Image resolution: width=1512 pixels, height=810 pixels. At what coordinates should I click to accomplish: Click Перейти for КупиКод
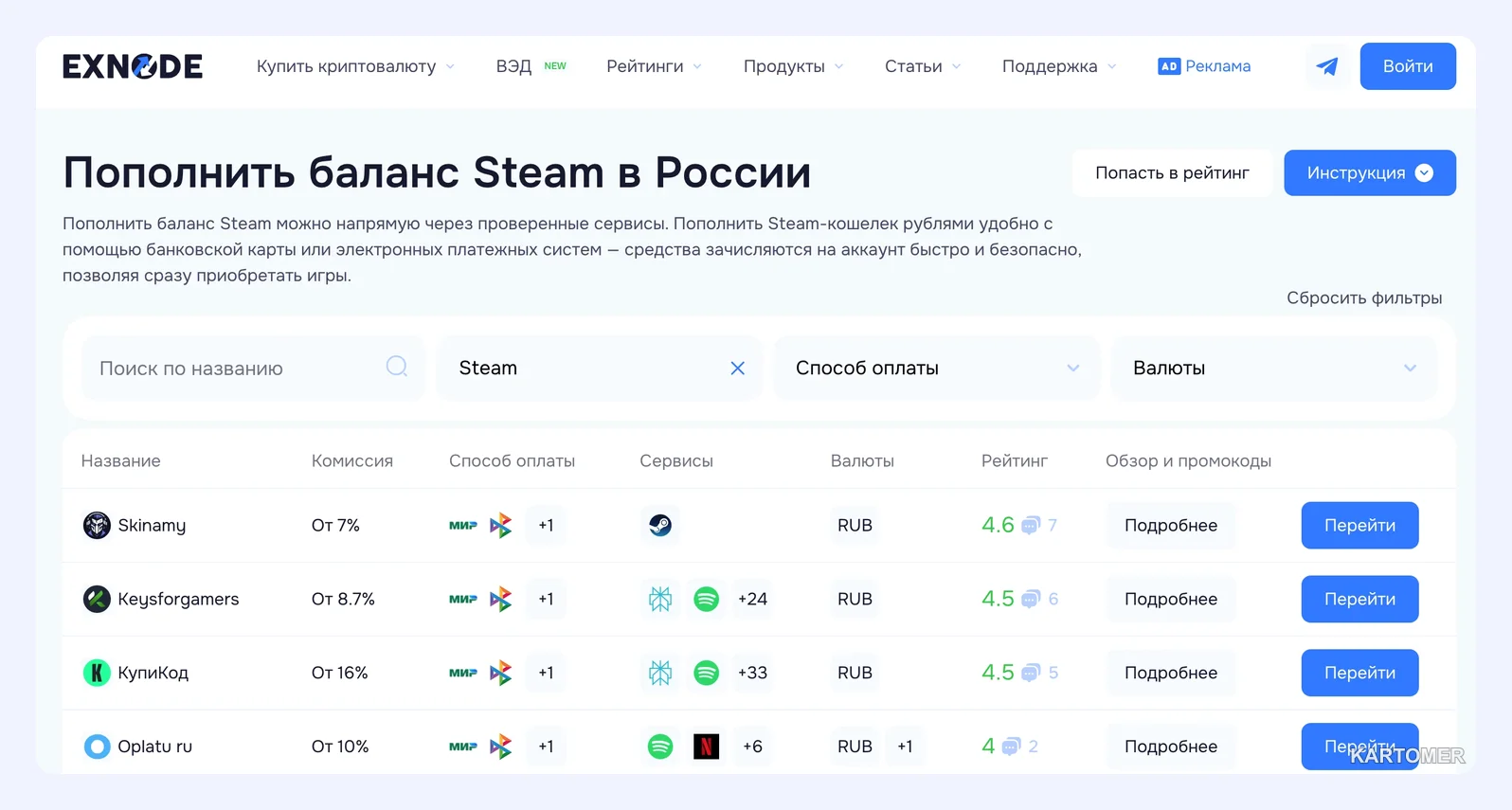pos(1359,673)
